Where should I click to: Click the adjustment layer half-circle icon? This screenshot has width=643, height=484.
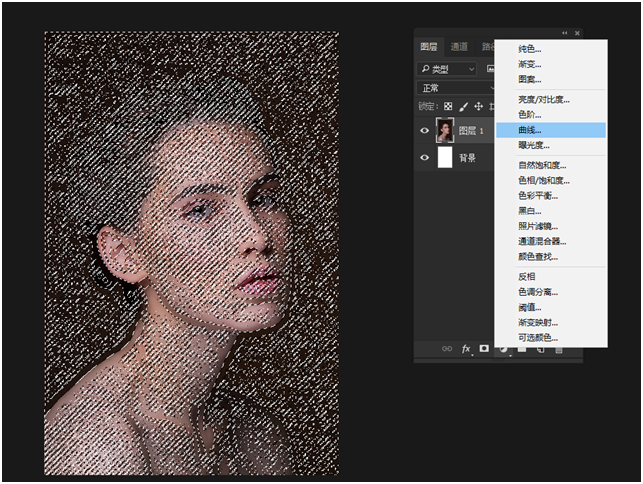[x=504, y=349]
